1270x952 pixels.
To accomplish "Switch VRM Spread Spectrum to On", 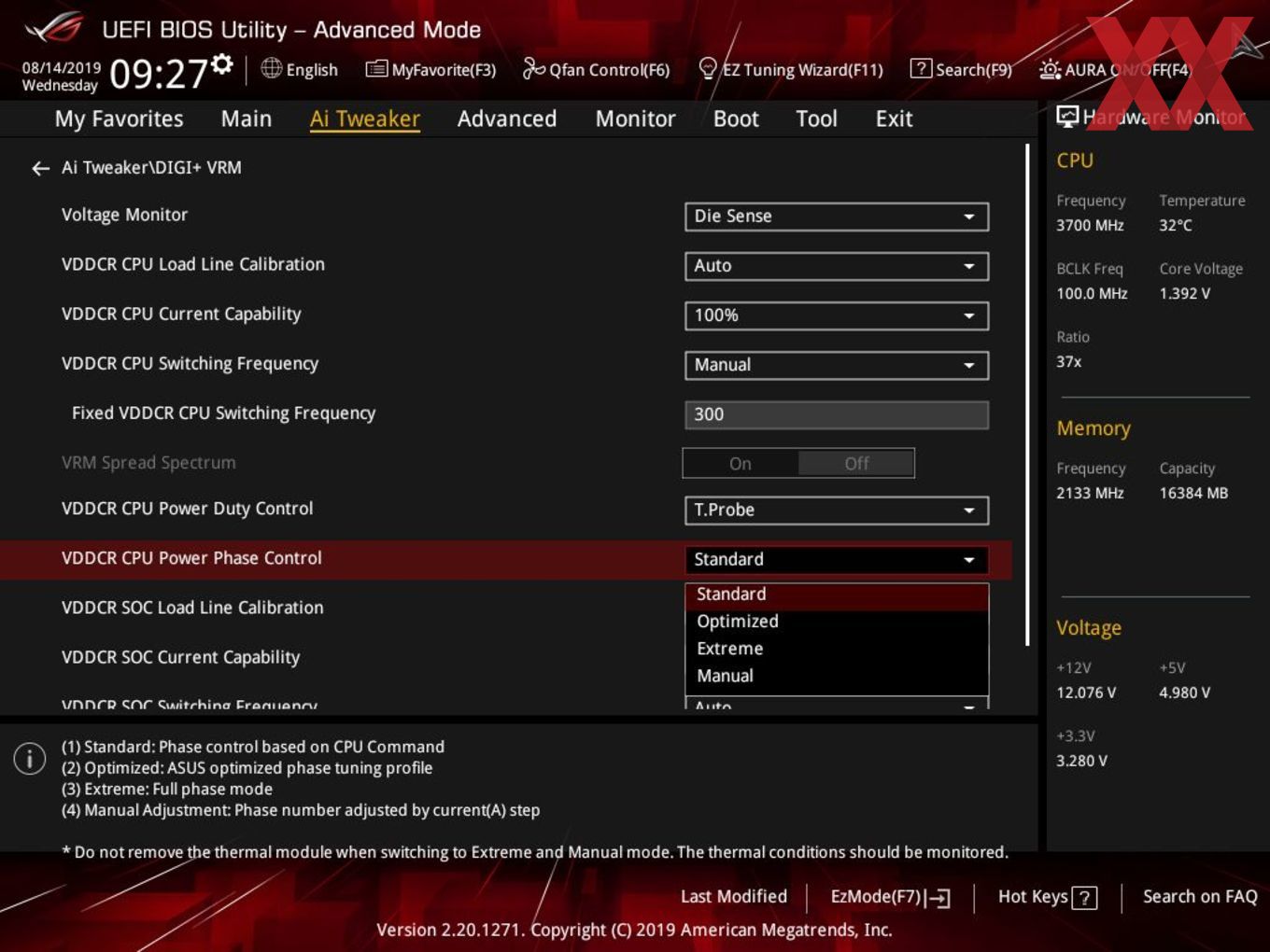I will (741, 463).
